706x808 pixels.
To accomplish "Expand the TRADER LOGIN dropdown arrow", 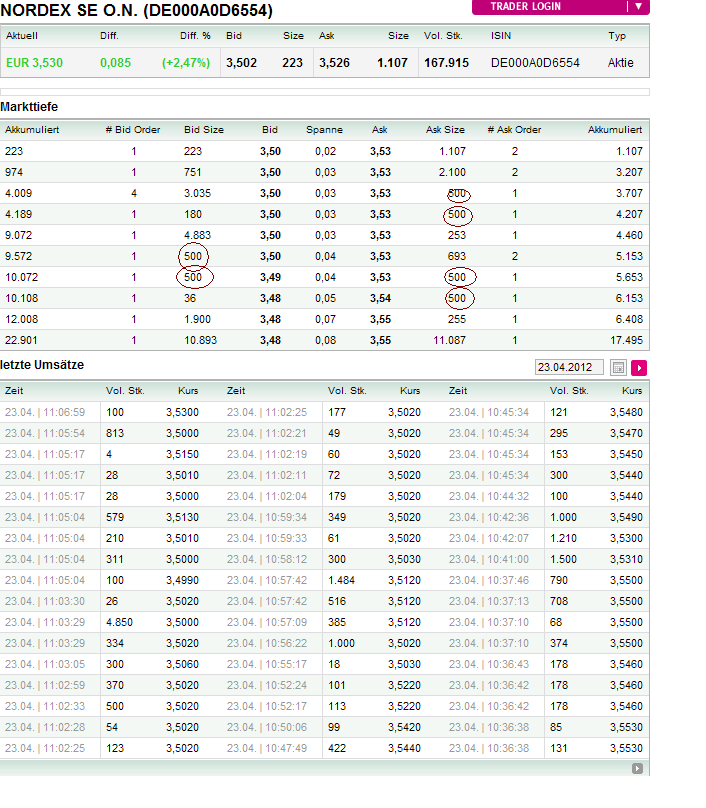I will click(x=638, y=6).
